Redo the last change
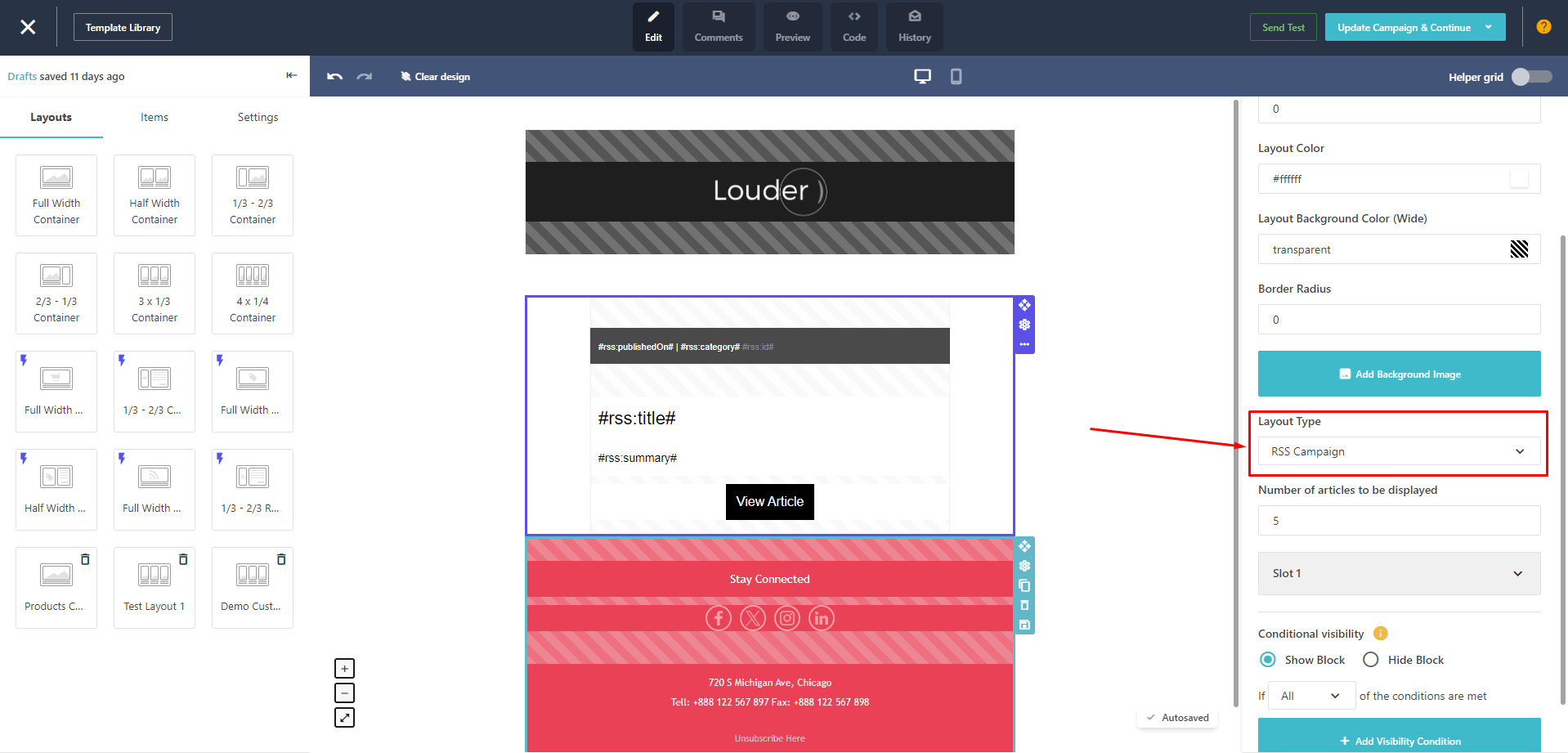 364,76
